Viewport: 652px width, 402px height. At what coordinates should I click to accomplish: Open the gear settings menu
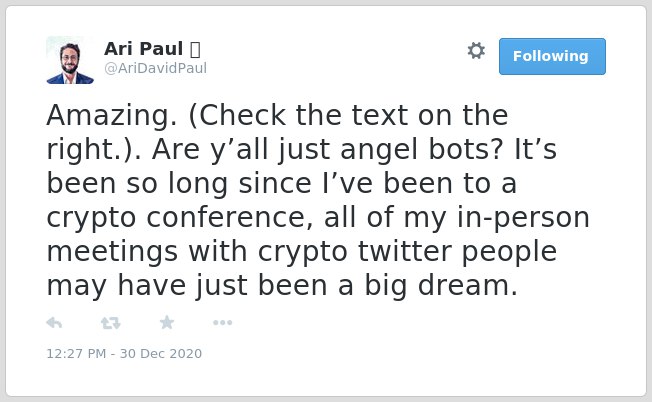click(x=476, y=51)
